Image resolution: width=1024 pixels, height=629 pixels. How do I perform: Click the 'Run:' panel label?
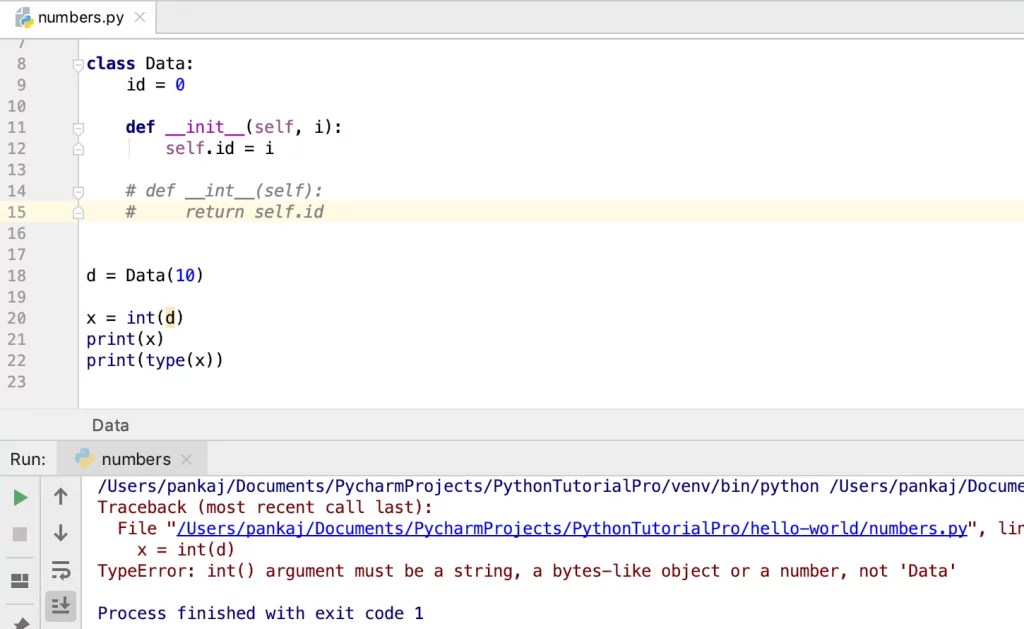point(28,459)
